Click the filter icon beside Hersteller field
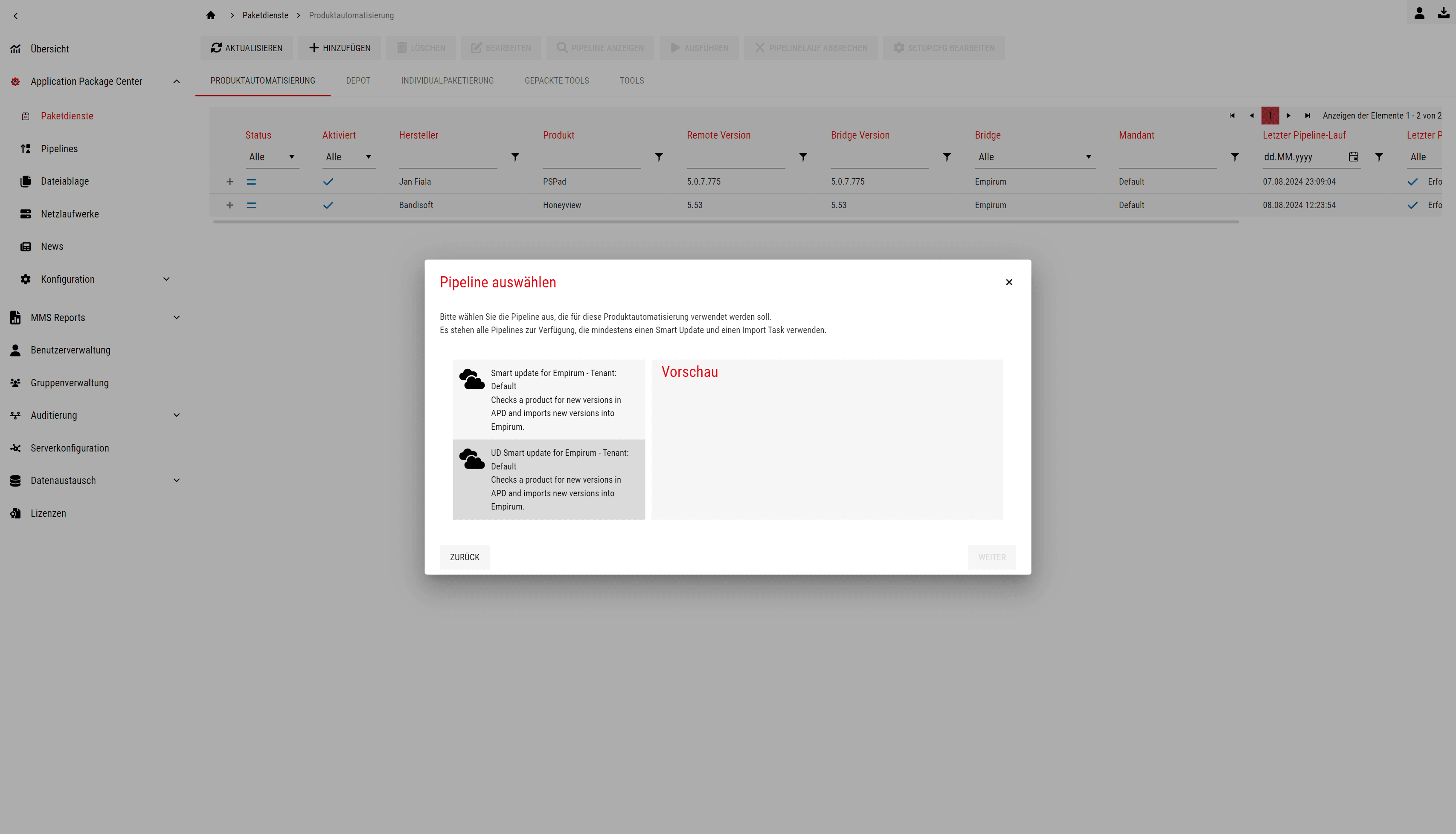Screen dimensions: 1456x834 click(x=515, y=157)
